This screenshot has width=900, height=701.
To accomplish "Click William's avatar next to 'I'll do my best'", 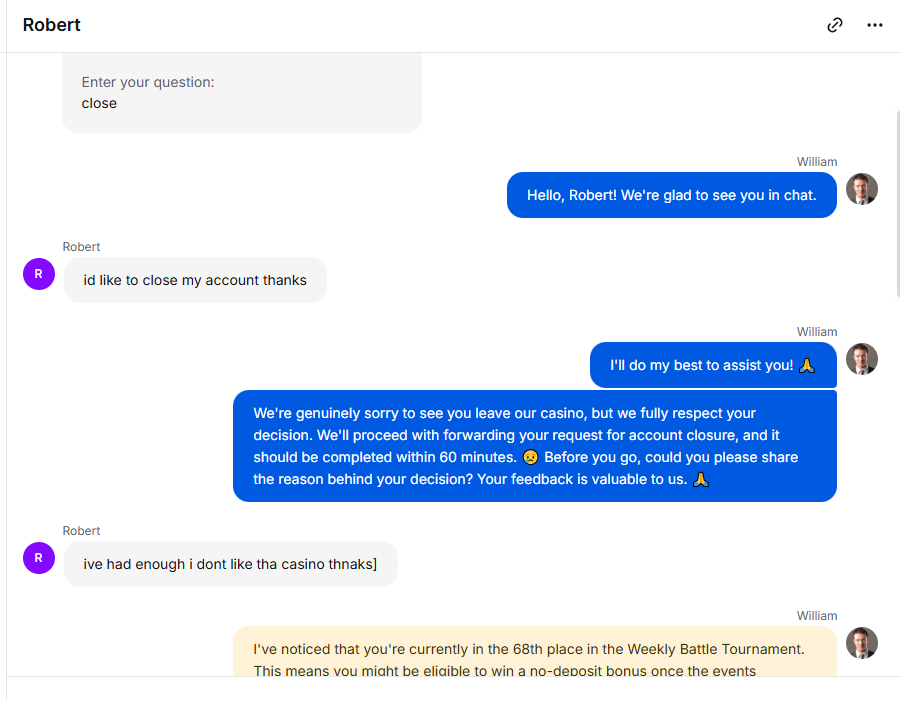I will point(862,359).
